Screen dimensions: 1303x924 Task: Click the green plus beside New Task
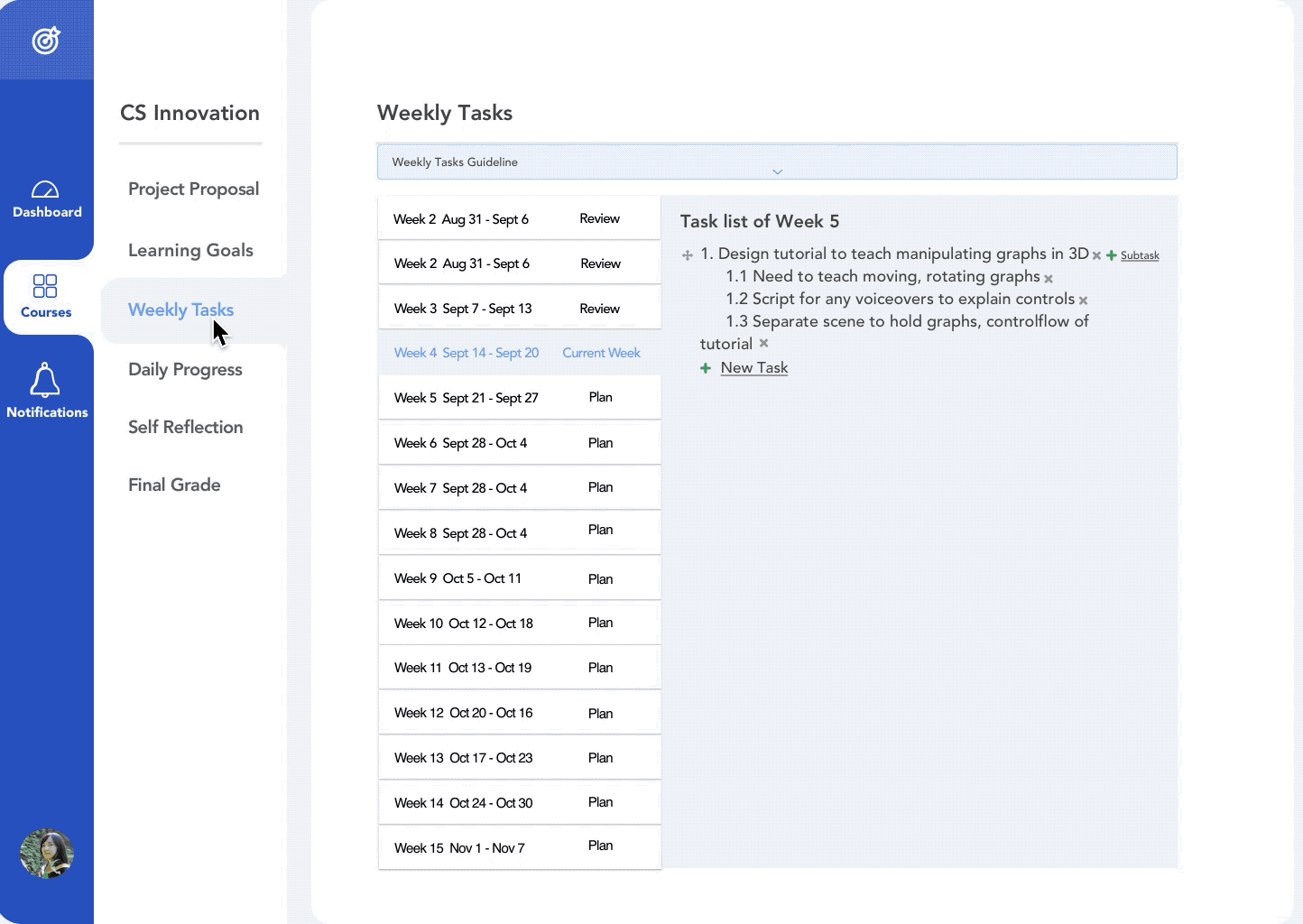(x=706, y=368)
